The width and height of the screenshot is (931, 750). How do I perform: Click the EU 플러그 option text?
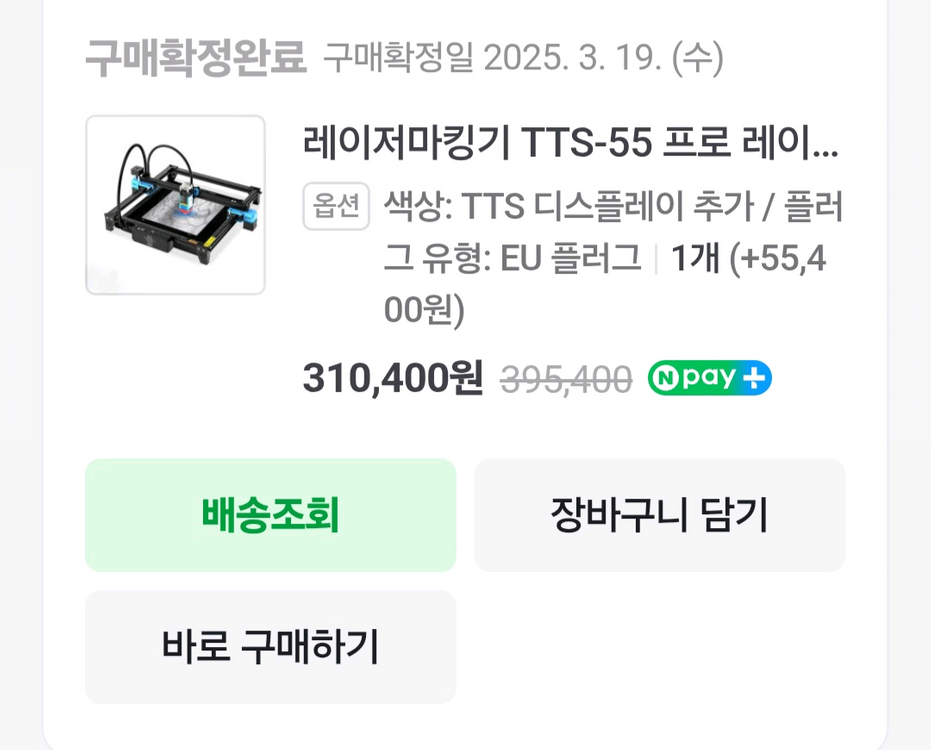[570, 259]
